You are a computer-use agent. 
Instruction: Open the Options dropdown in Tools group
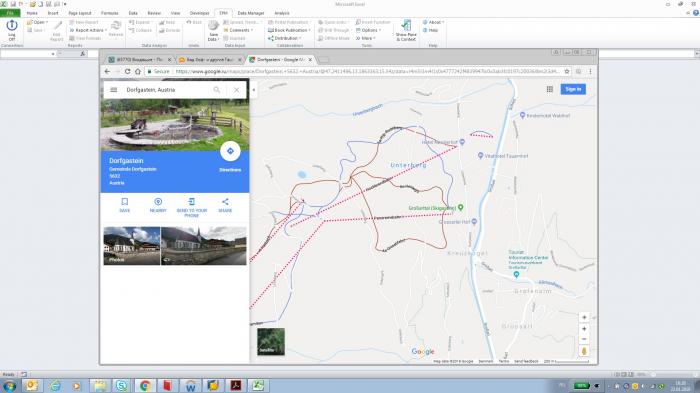pos(368,30)
